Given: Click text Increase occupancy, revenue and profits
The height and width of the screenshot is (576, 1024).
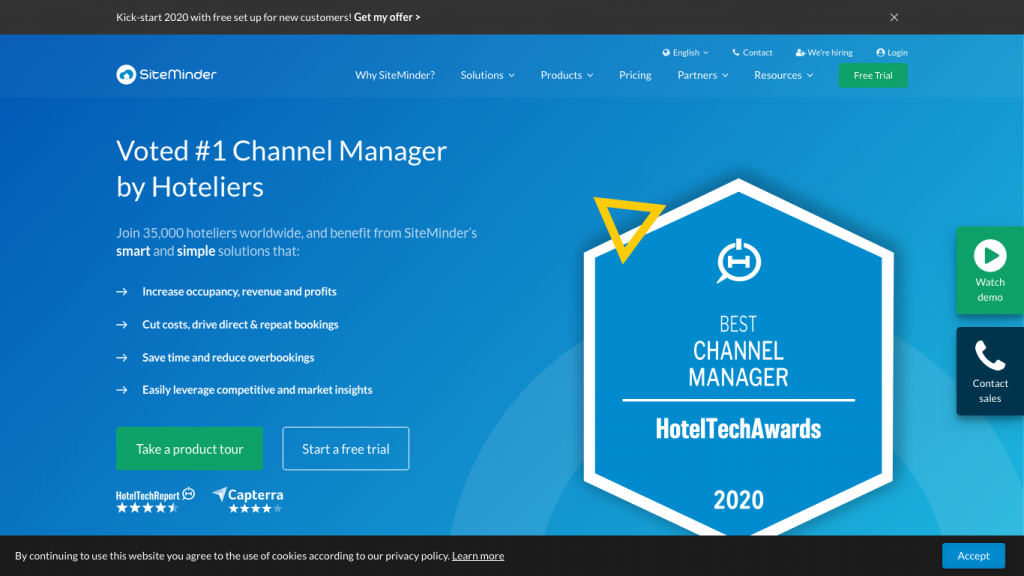Looking at the screenshot, I should click(x=240, y=292).
